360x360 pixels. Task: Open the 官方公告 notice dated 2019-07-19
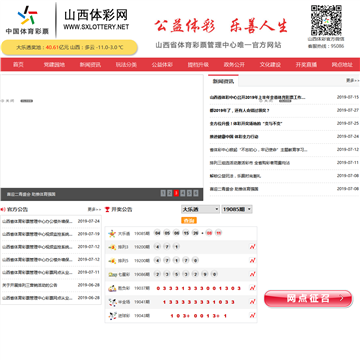click(x=37, y=234)
